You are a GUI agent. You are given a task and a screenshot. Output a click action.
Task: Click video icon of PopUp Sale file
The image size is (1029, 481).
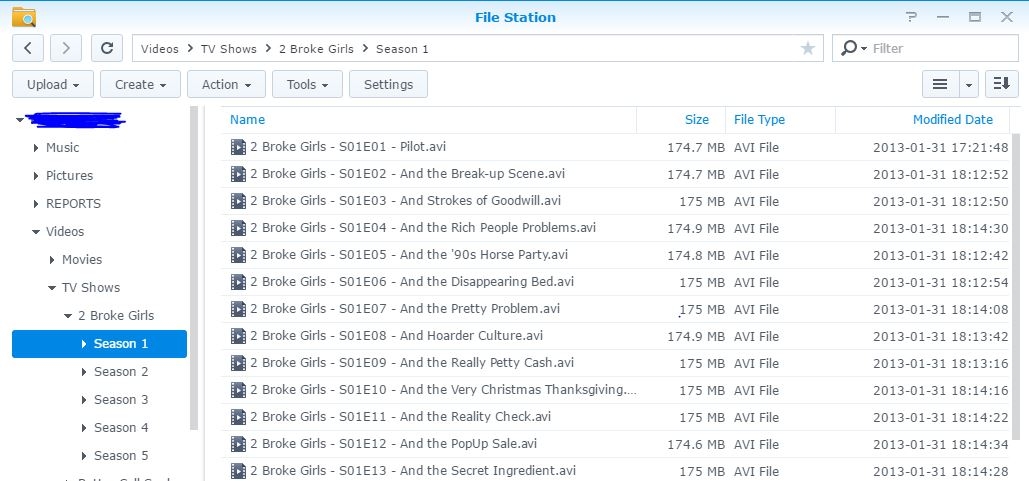238,444
